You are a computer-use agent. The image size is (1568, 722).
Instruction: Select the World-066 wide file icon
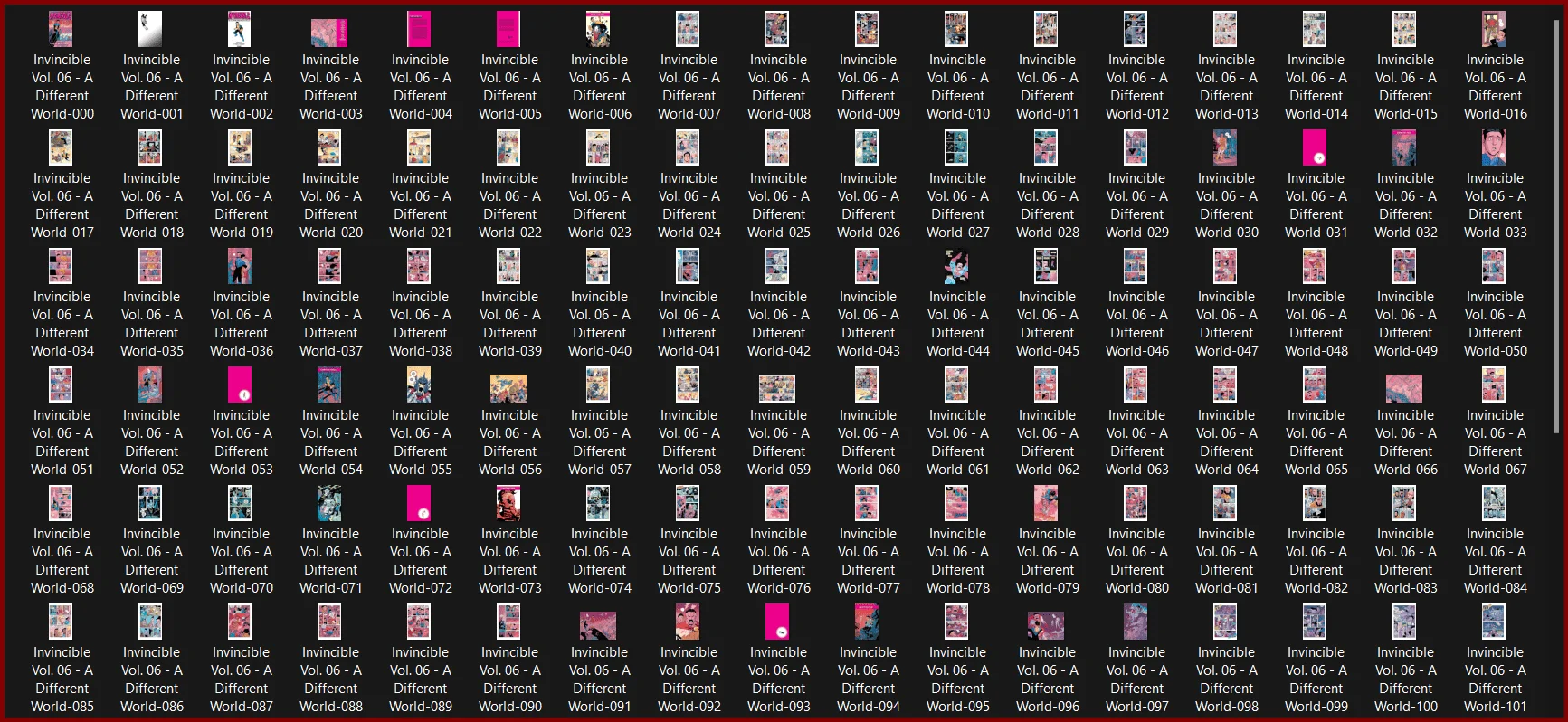point(1404,388)
